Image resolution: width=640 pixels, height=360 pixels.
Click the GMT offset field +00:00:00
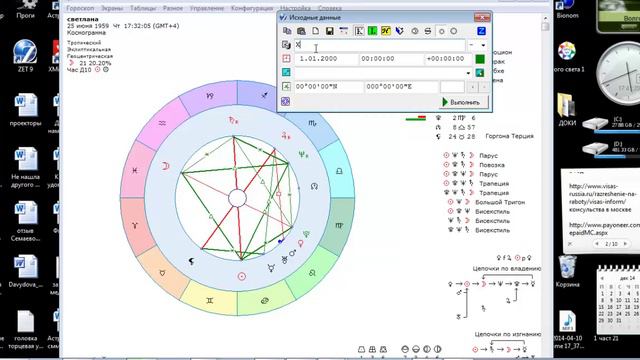click(x=448, y=59)
